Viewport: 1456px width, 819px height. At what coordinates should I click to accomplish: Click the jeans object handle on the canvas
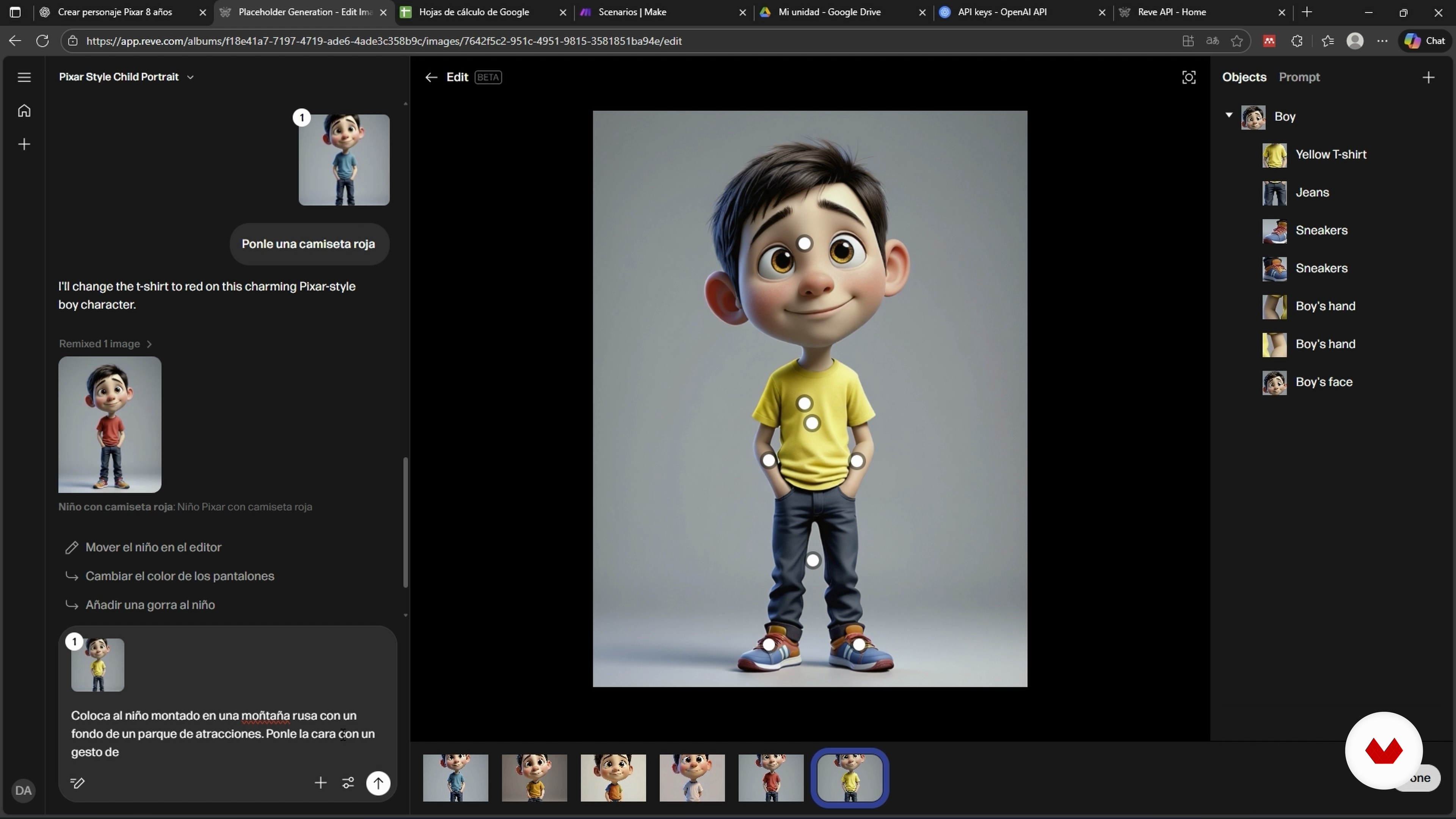click(813, 560)
